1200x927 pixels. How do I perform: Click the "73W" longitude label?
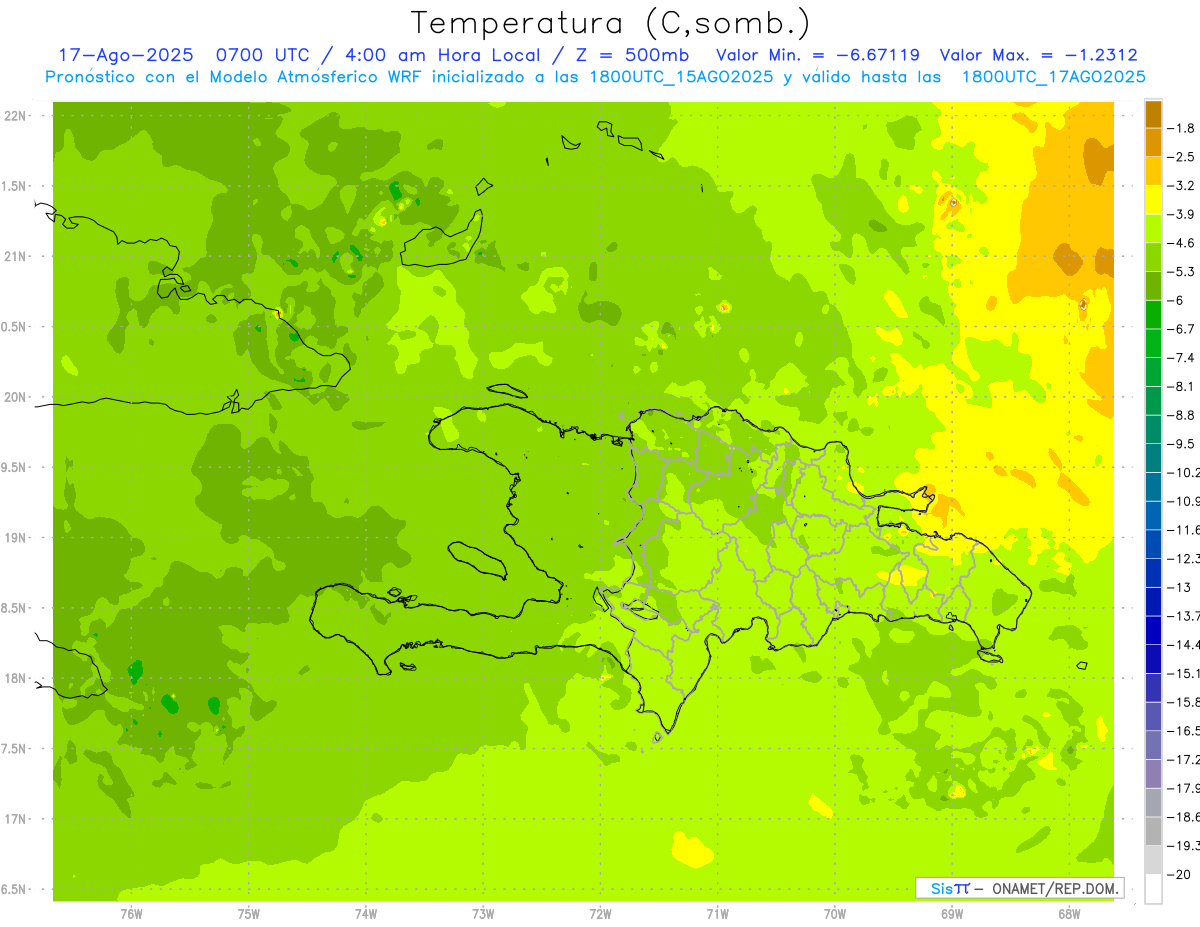(x=483, y=913)
